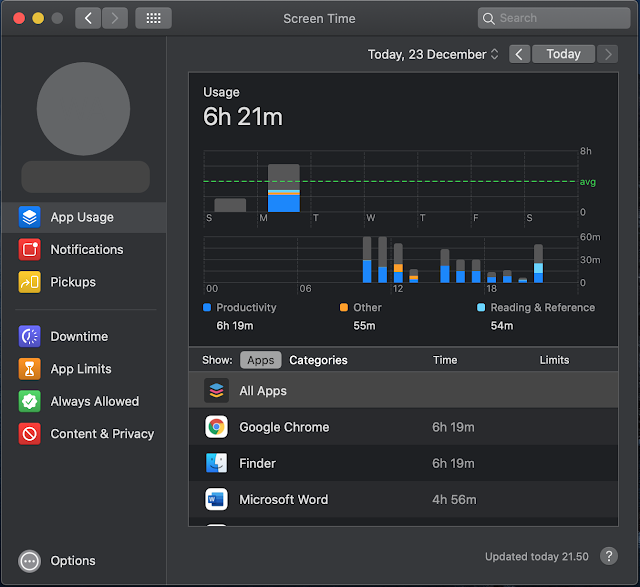
Task: Go back with the toolbar back arrow
Action: pyautogui.click(x=88, y=18)
